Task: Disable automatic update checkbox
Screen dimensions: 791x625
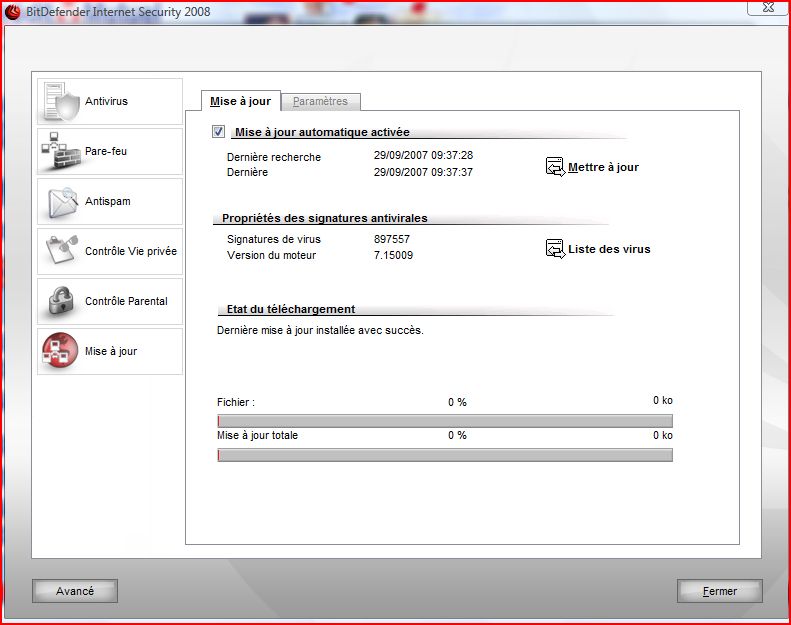Action: [218, 132]
